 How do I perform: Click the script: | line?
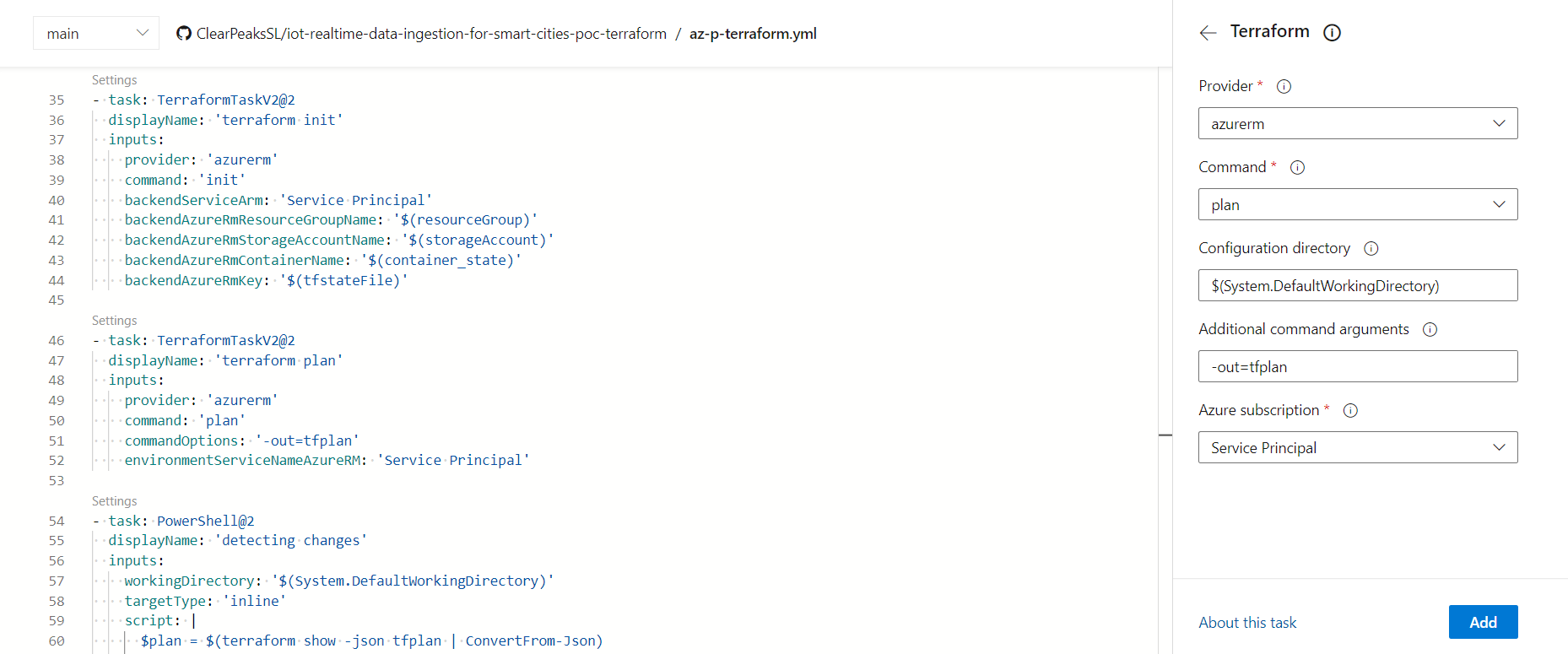pos(160,620)
